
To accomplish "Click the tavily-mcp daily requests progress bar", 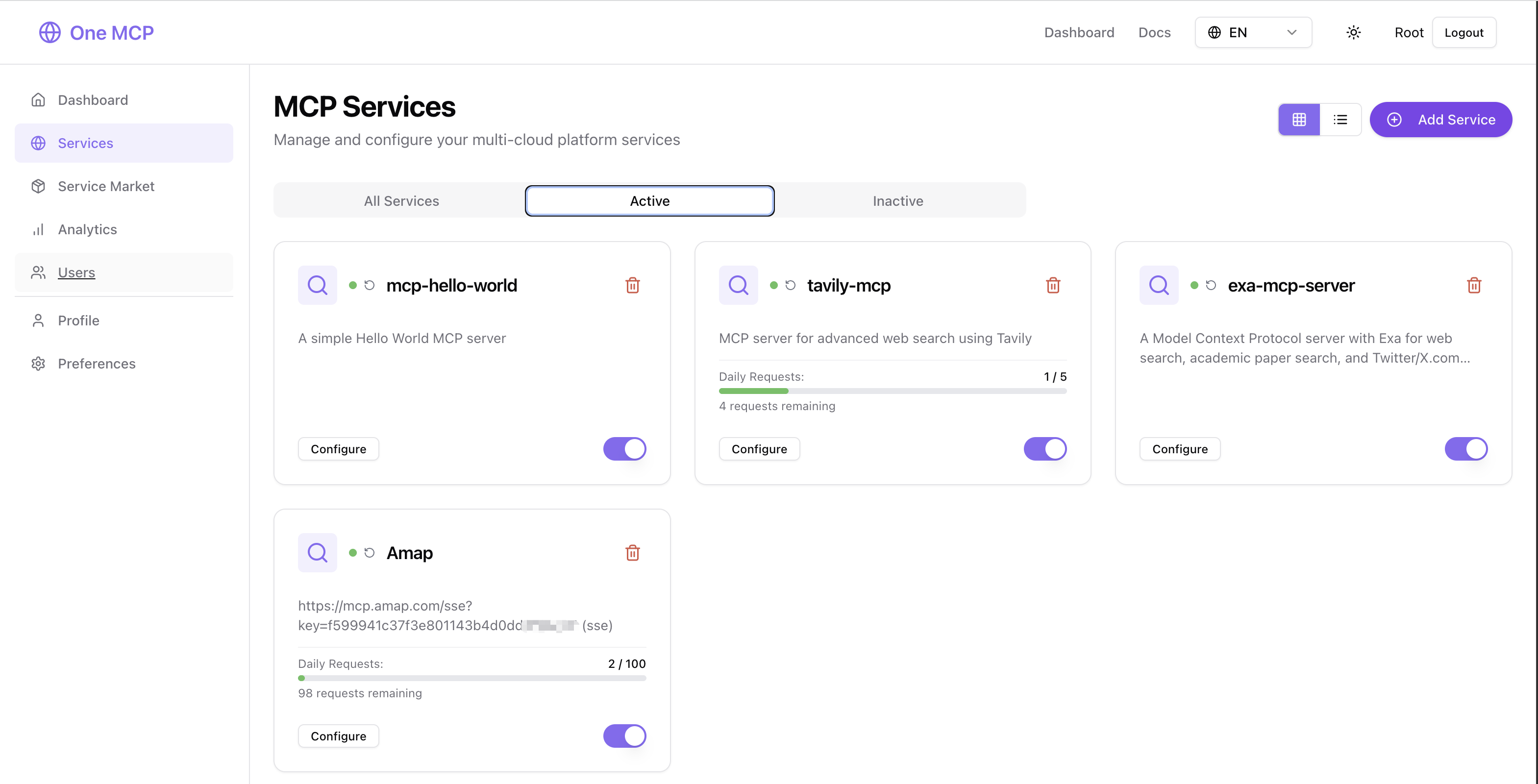I will 892,391.
